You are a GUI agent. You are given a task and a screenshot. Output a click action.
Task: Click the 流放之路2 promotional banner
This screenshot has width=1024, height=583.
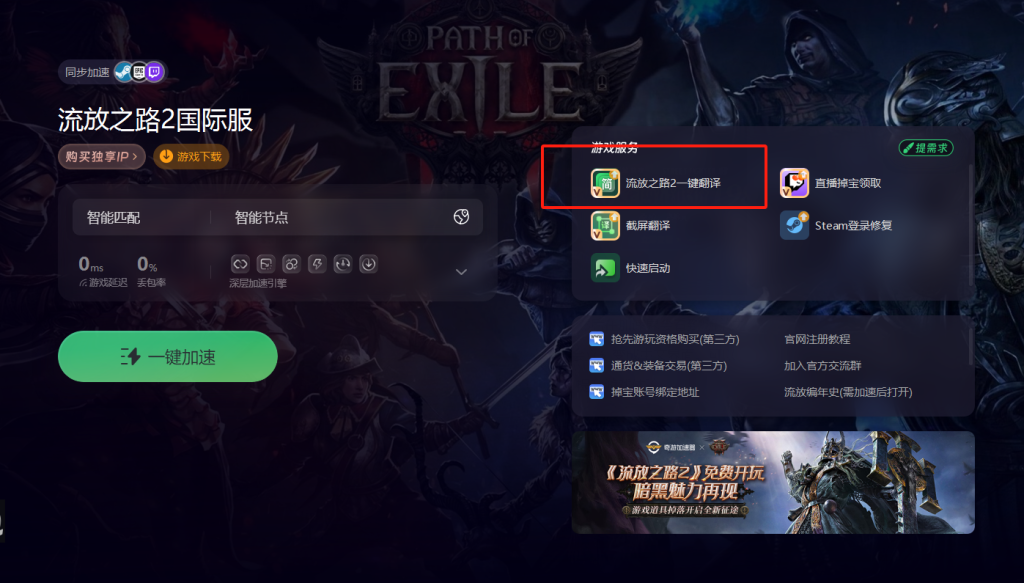click(773, 482)
